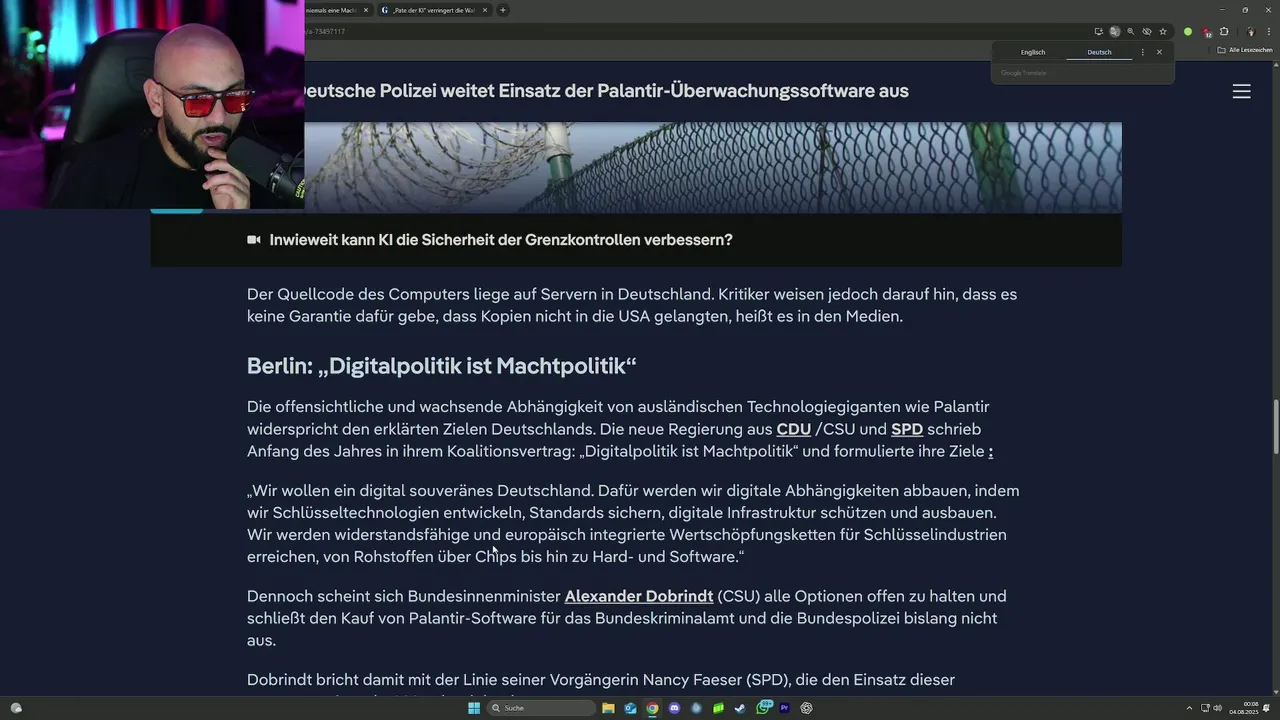Open ChatGPT app from taskbar
Image resolution: width=1280 pixels, height=720 pixels.
click(806, 708)
